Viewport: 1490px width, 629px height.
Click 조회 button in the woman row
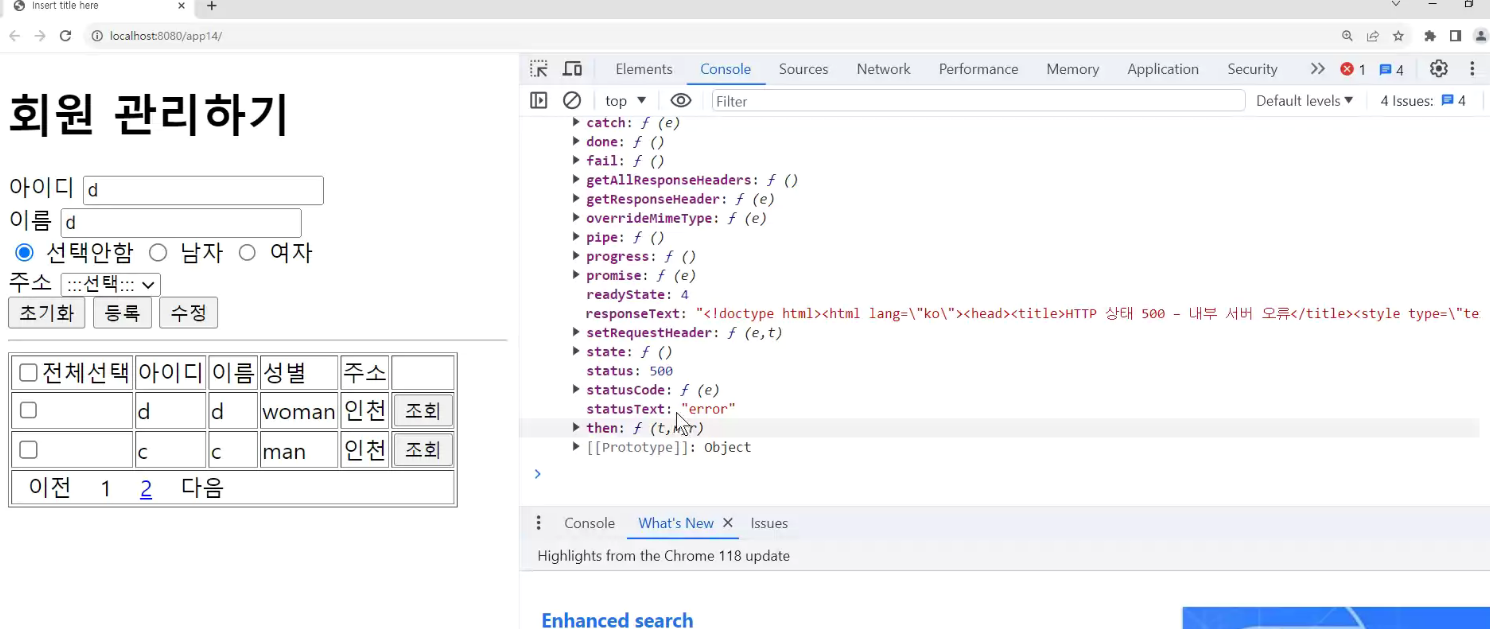(x=423, y=411)
